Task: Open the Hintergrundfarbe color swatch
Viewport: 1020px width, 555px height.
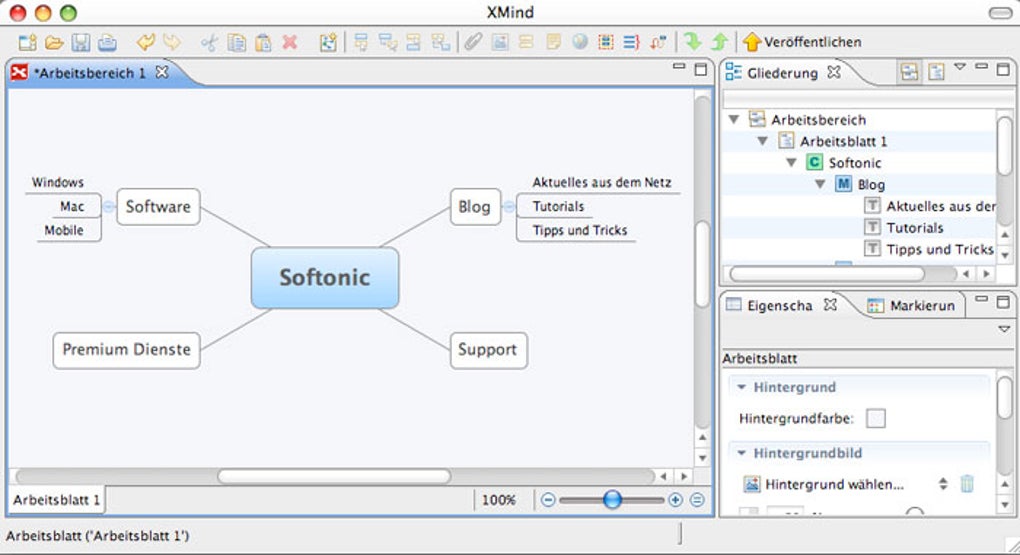Action: click(876, 418)
